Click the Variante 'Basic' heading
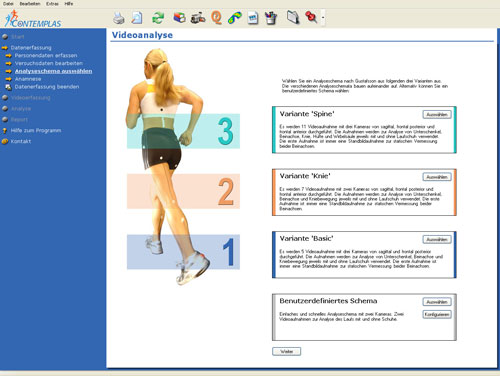This screenshot has width=500, height=376. 306,239
